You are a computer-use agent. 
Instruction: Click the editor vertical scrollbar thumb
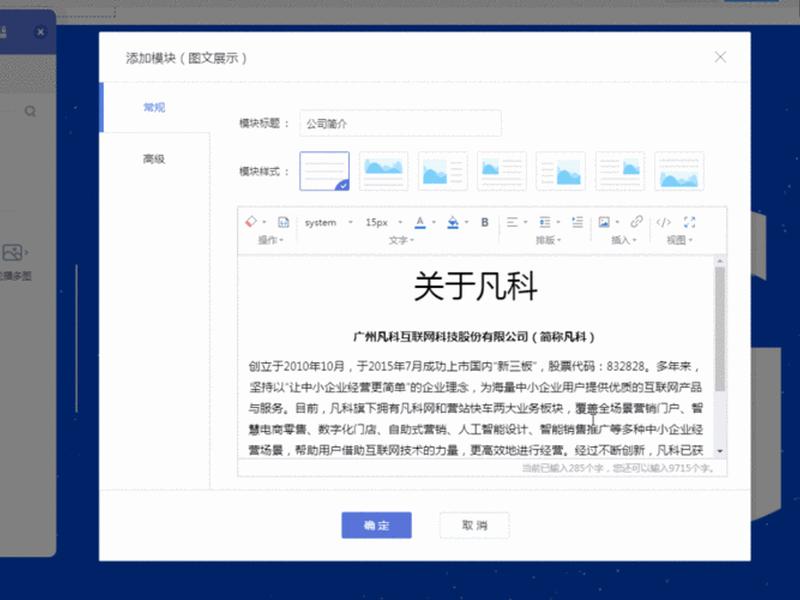coord(720,329)
